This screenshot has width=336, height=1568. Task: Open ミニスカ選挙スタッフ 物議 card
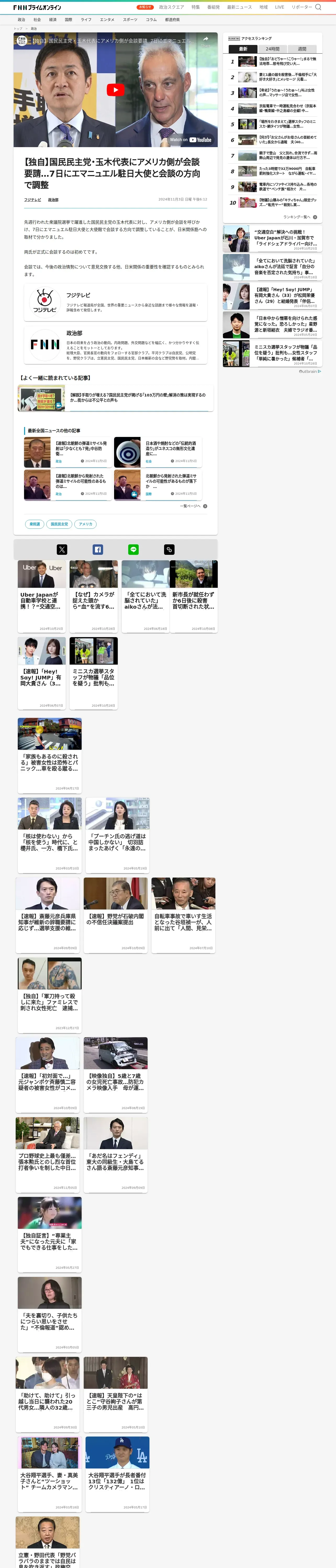point(93,674)
